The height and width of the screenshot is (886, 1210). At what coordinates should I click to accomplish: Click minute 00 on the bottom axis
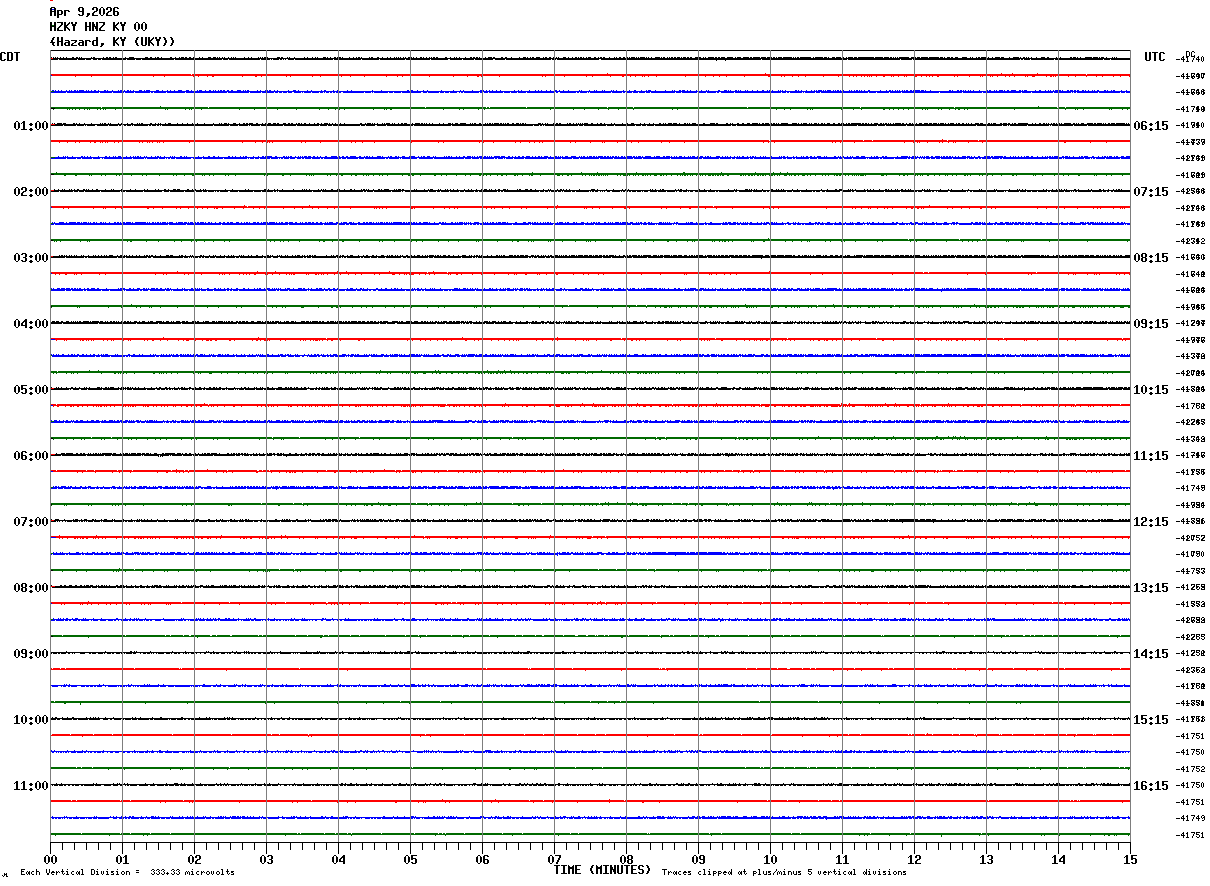[x=51, y=860]
